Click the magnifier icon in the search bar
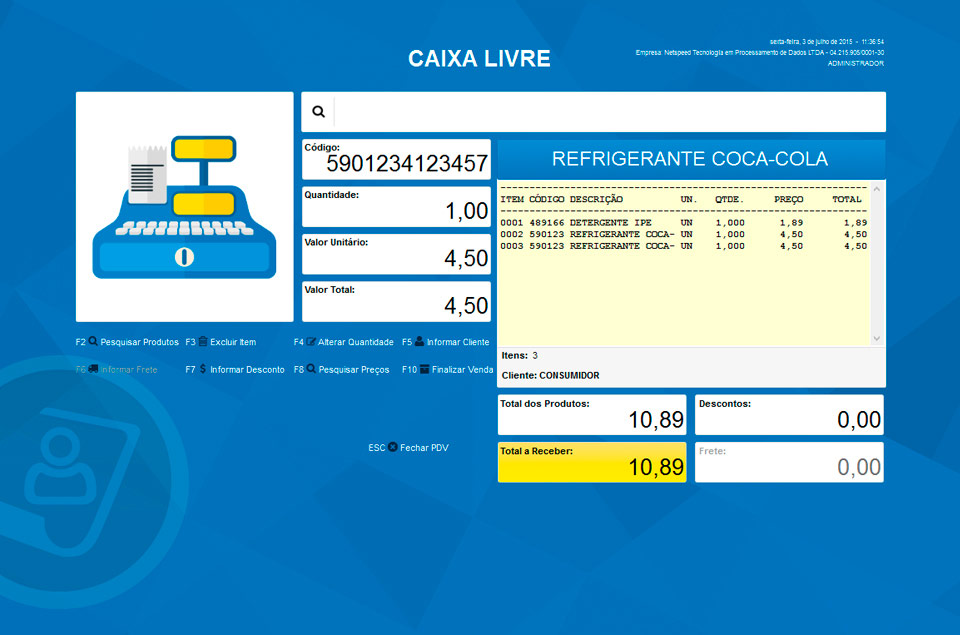This screenshot has height=635, width=960. click(318, 111)
